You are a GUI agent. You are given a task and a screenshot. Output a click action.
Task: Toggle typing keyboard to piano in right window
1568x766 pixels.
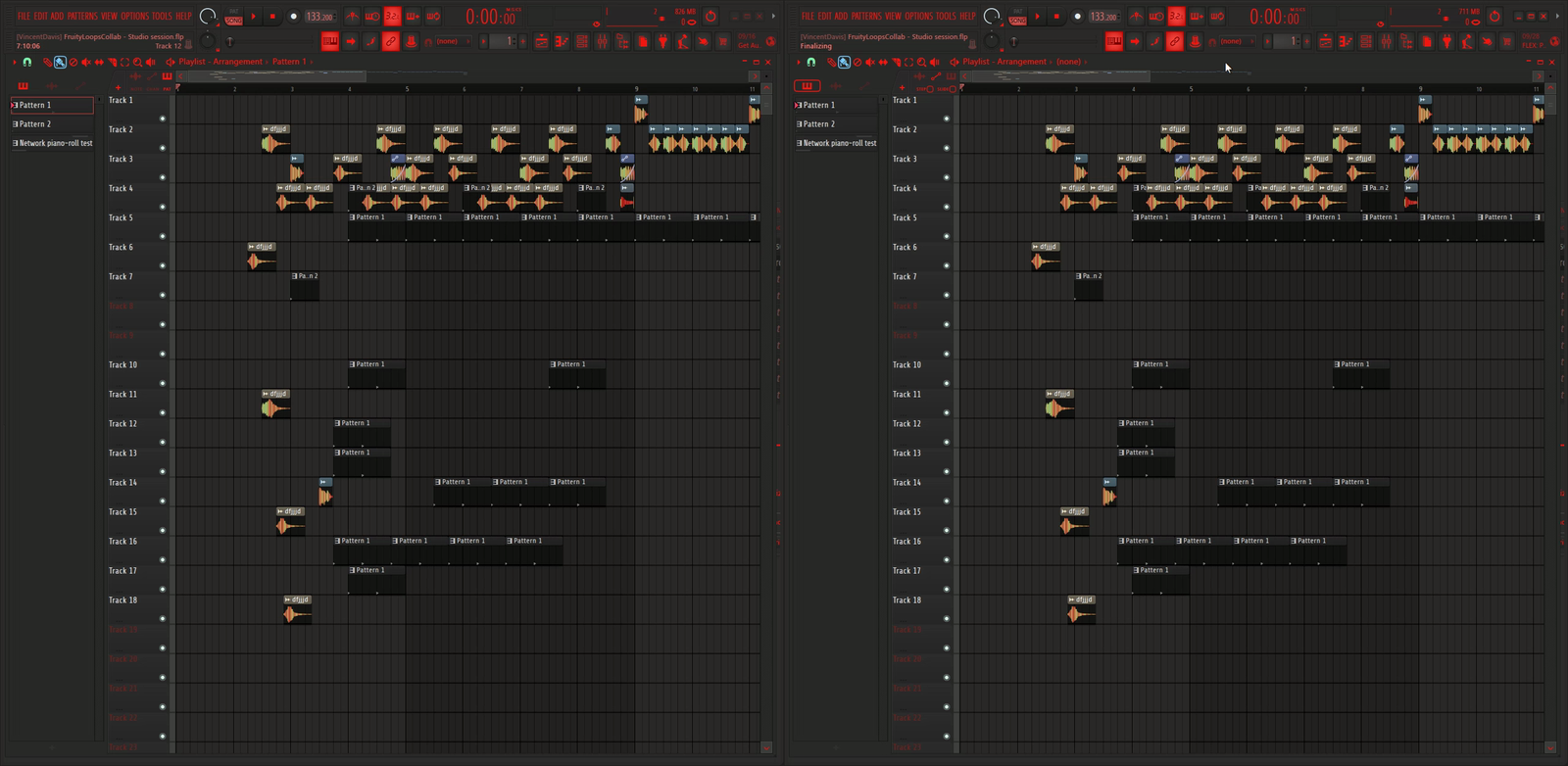[1114, 41]
